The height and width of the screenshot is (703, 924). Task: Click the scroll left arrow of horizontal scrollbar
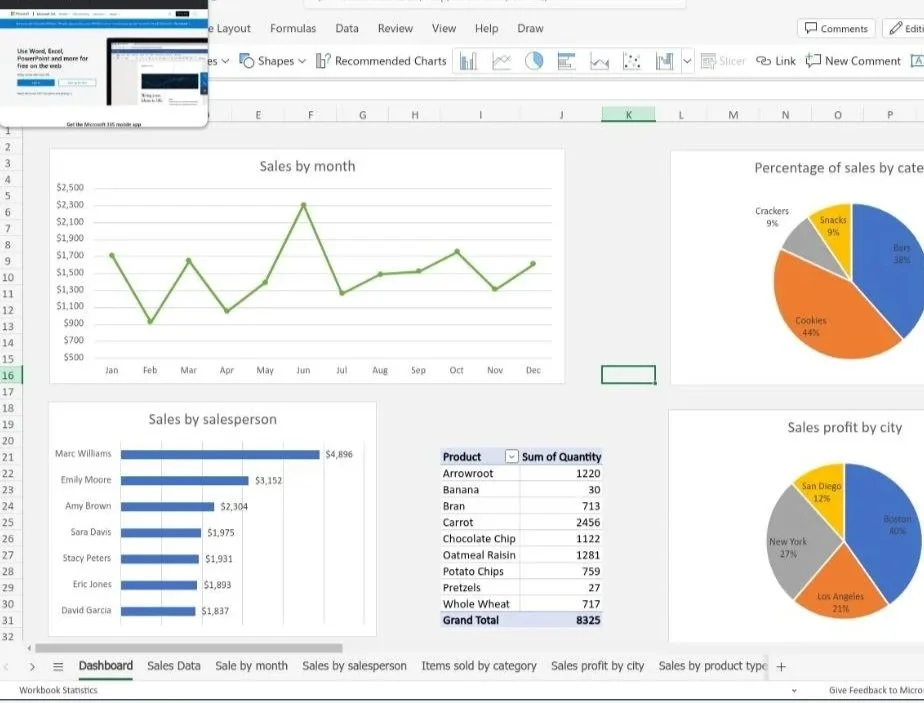(x=29, y=648)
